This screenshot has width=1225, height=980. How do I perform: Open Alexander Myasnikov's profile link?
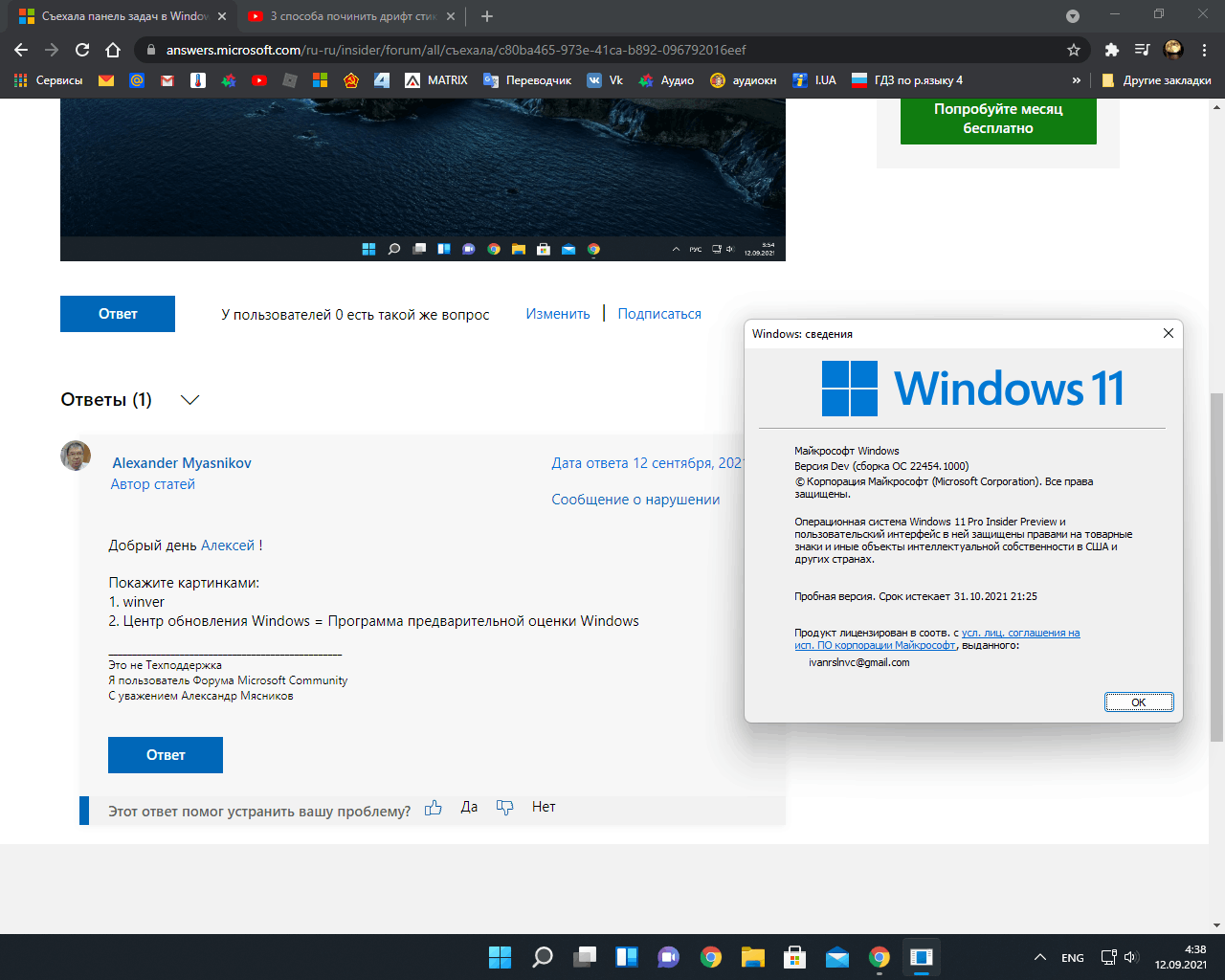[182, 463]
